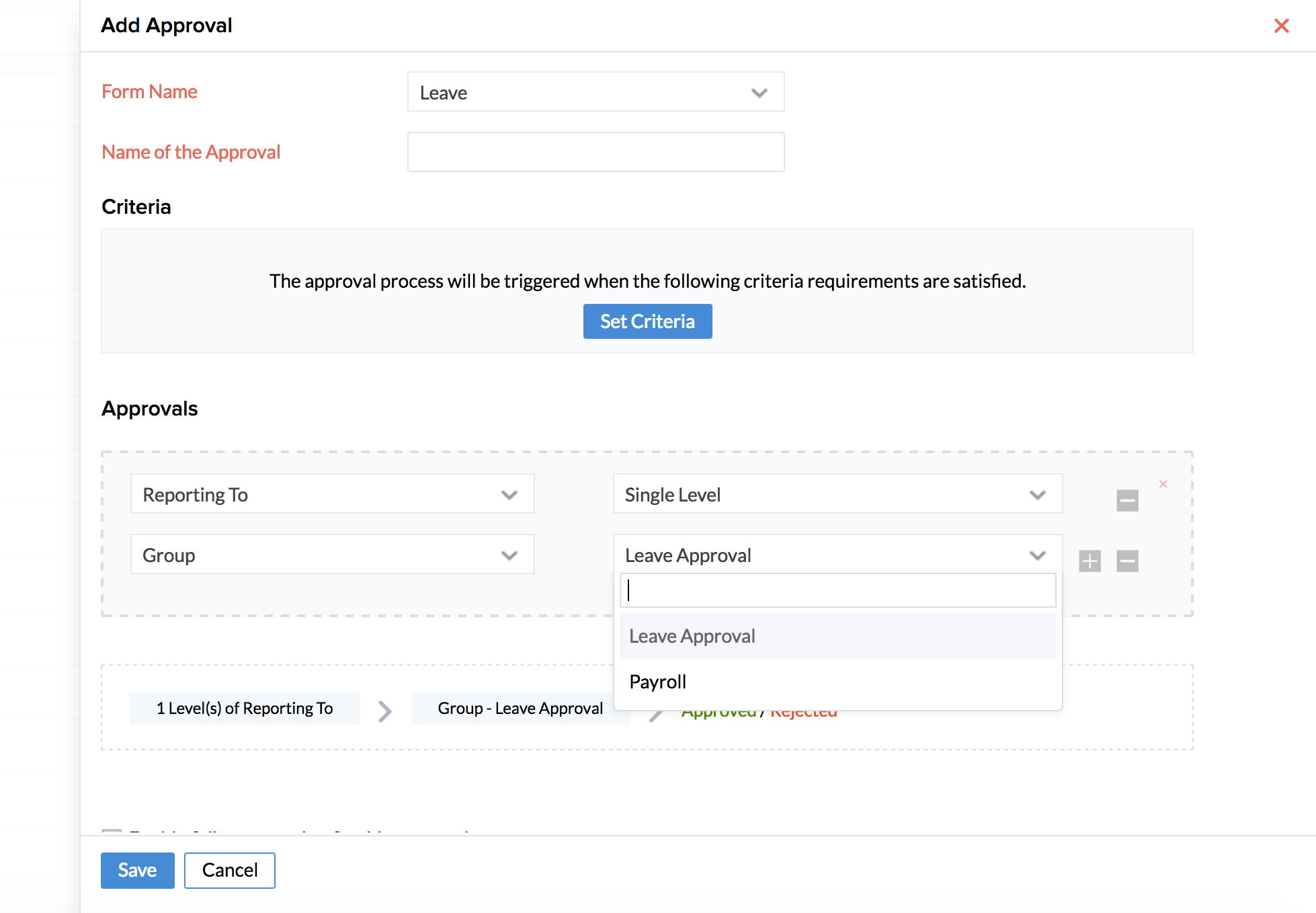Viewport: 1316px width, 913px height.
Task: Collapse the Leave Approval group dropdown
Action: click(x=837, y=555)
